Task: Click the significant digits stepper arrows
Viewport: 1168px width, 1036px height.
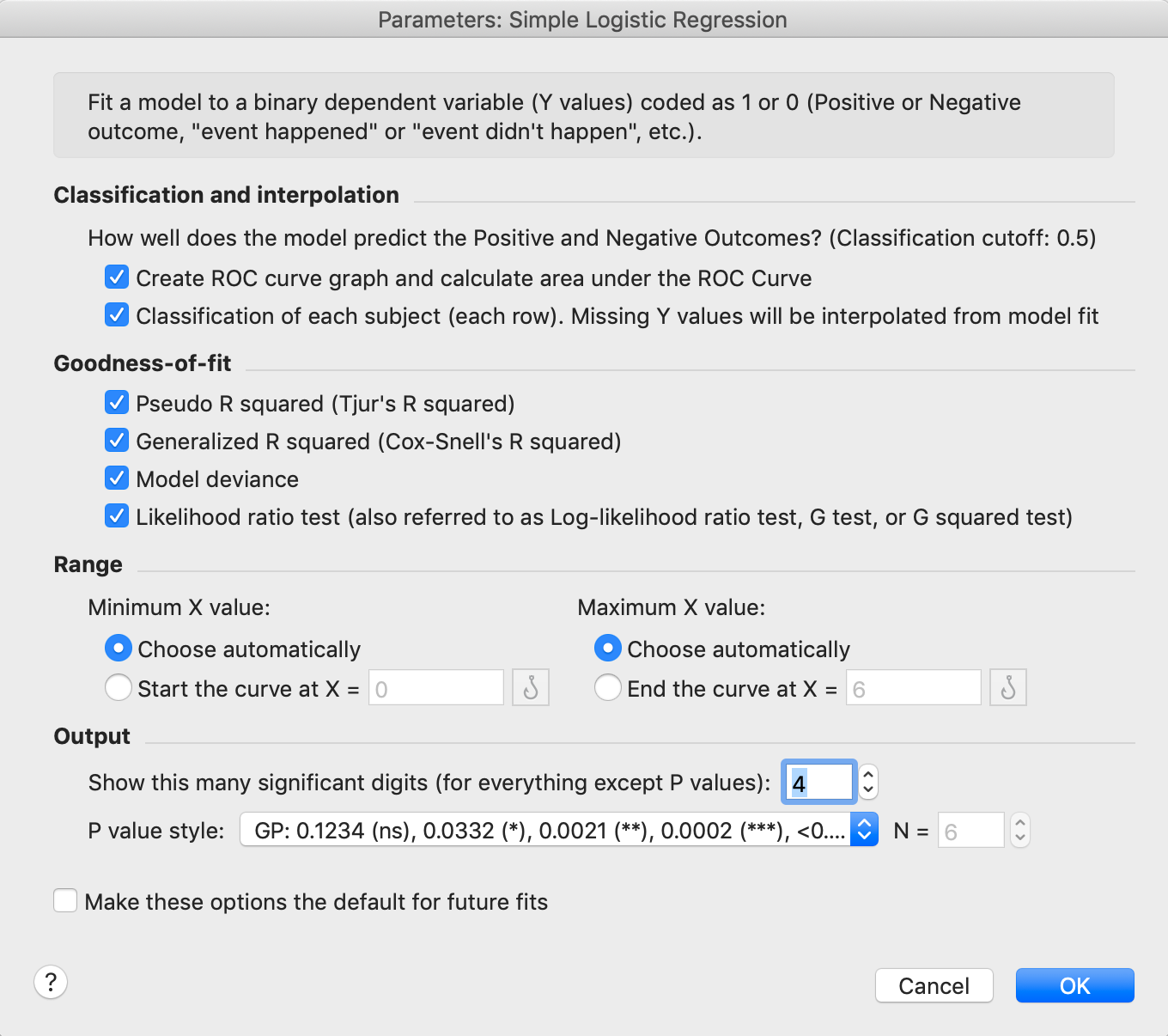Action: 868,782
